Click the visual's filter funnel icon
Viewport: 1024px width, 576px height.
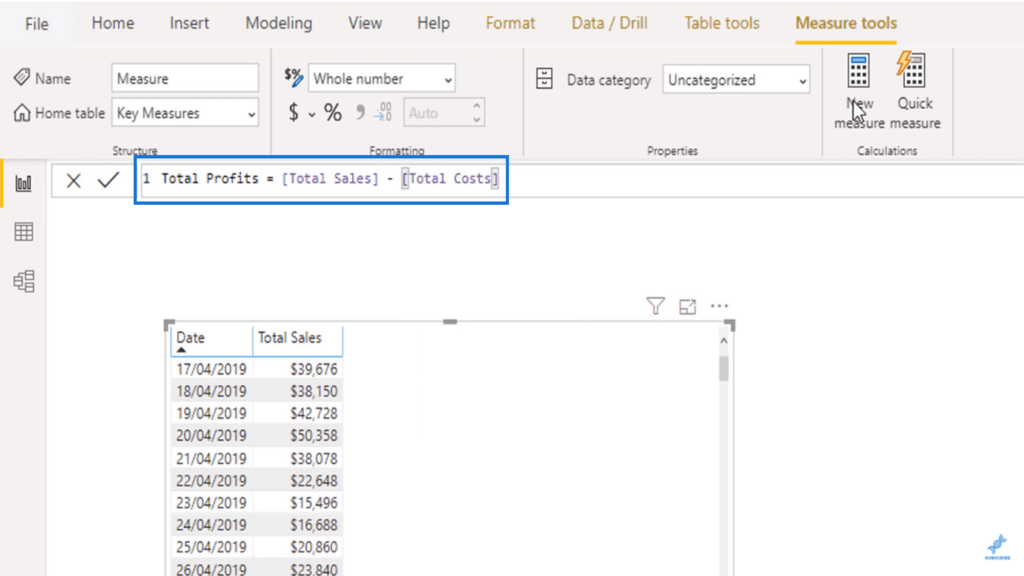656,306
